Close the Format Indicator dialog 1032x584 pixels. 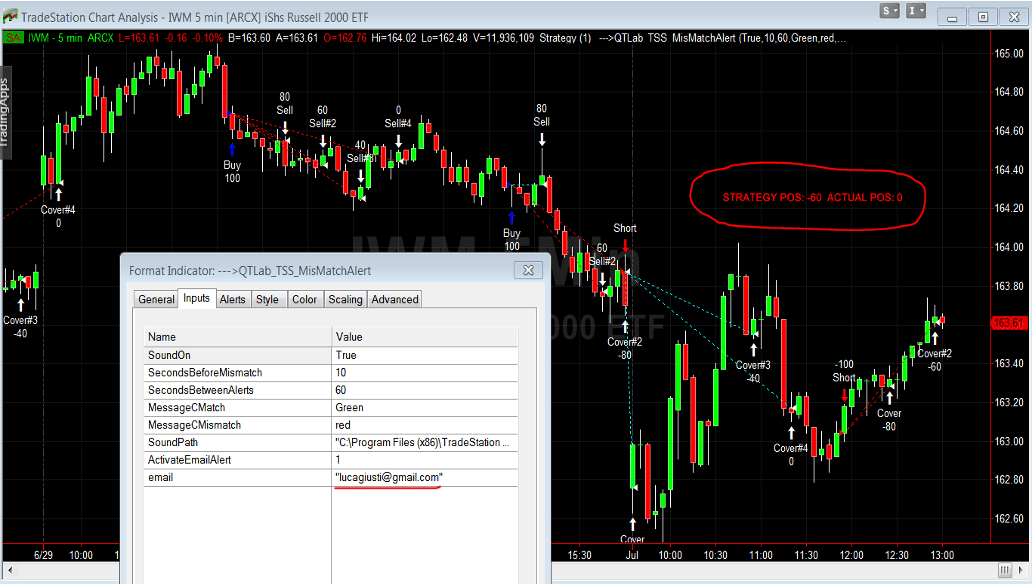coord(528,270)
